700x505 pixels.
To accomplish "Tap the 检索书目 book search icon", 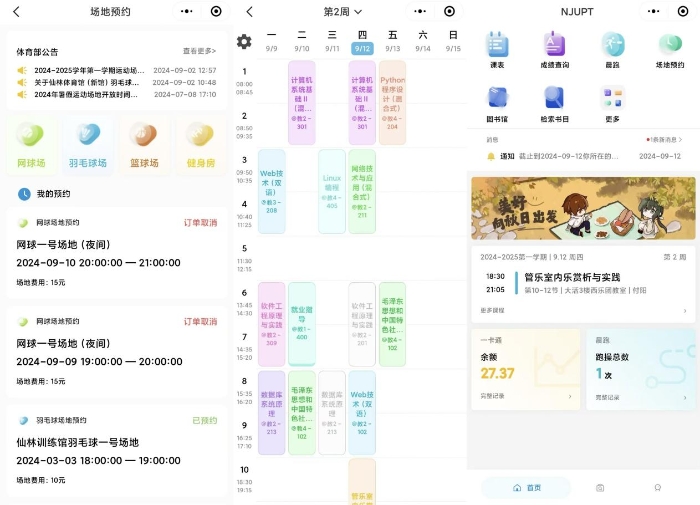I will (555, 102).
